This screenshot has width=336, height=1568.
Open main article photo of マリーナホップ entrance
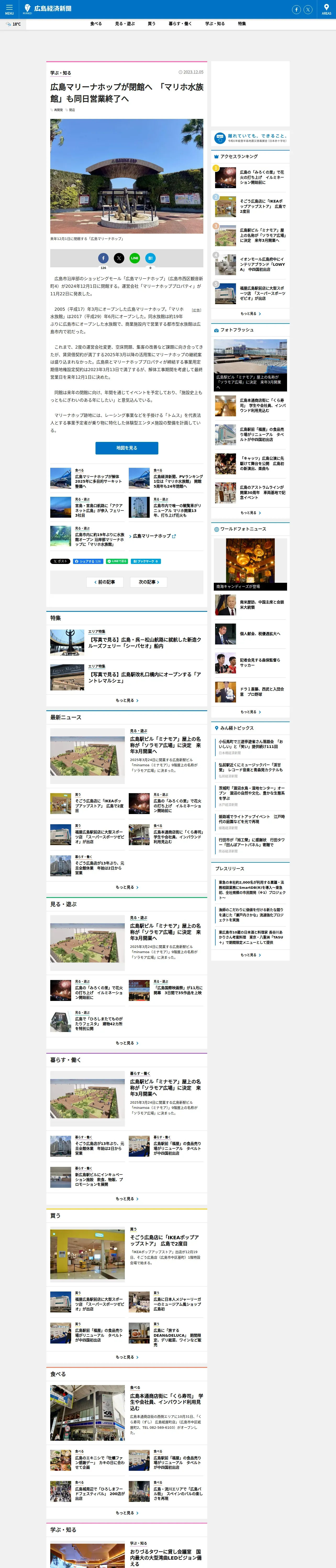[x=127, y=176]
